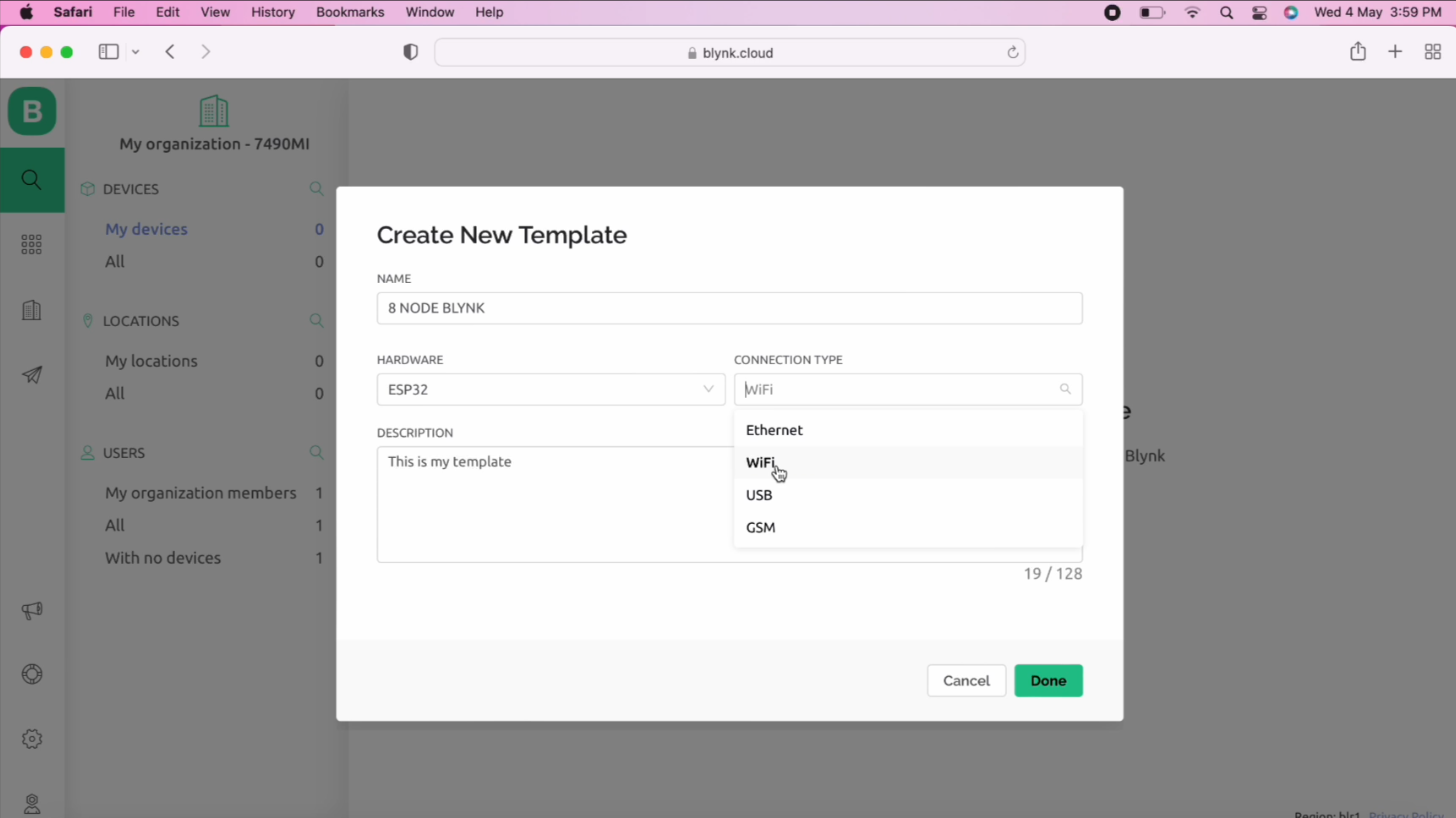Show Safari tab overview icon
Image resolution: width=1456 pixels, height=818 pixels.
coord(1432,52)
